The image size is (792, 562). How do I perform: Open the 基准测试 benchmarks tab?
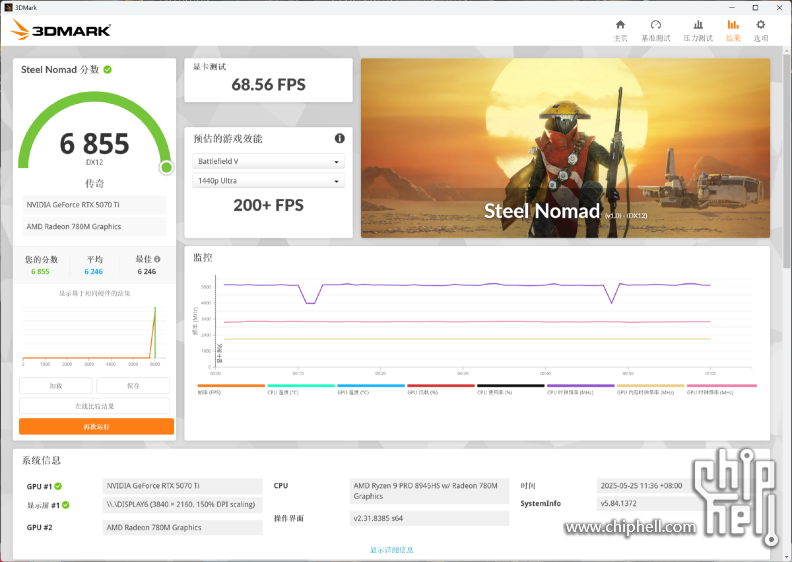pyautogui.click(x=656, y=31)
